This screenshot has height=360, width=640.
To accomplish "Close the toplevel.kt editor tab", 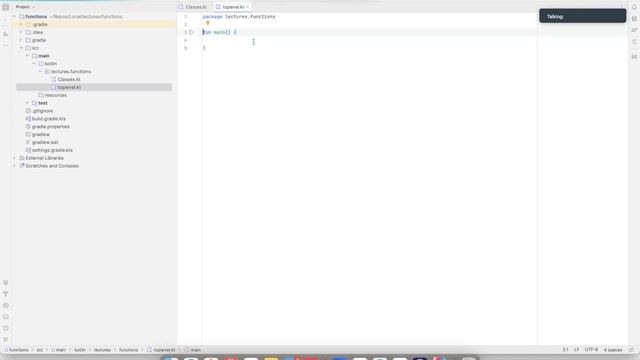I will [247, 7].
